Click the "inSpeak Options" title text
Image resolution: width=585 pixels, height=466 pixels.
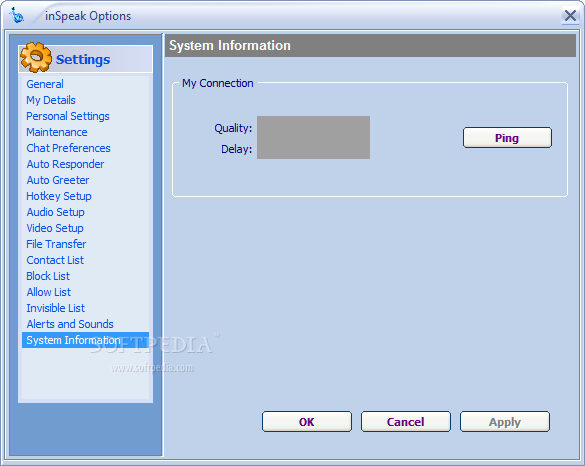click(x=88, y=16)
